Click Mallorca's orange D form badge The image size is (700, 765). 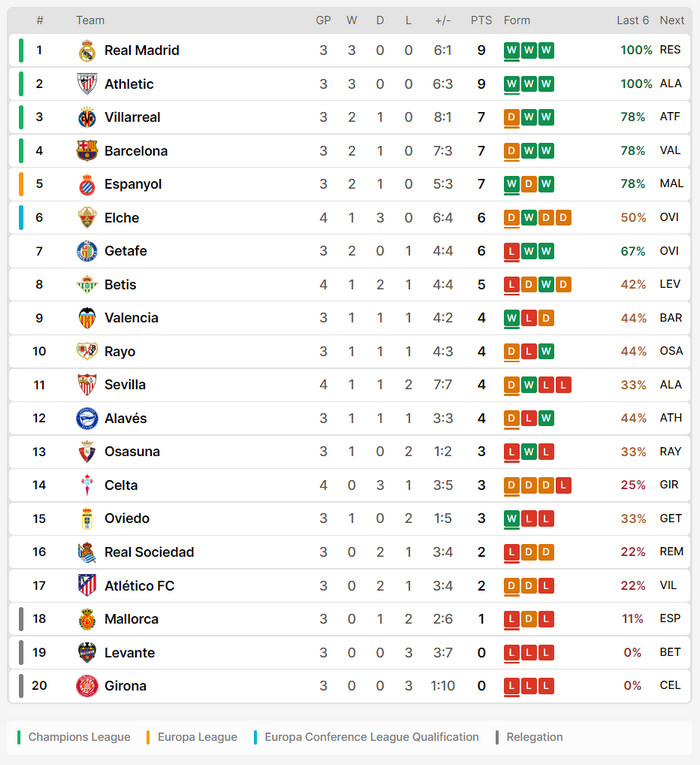(x=529, y=619)
